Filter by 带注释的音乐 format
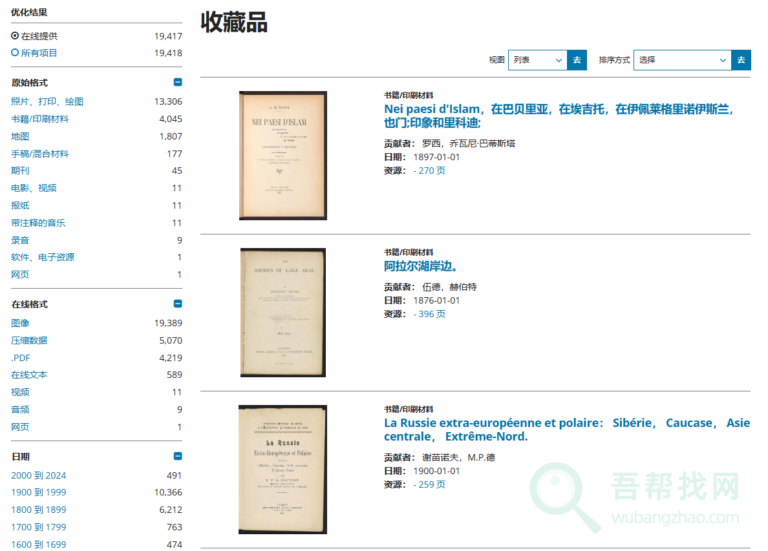This screenshot has height=551, width=768. 38,223
